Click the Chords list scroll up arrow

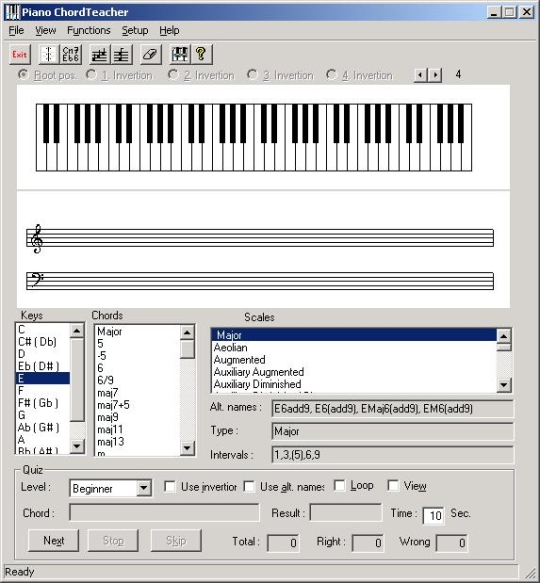(x=187, y=332)
